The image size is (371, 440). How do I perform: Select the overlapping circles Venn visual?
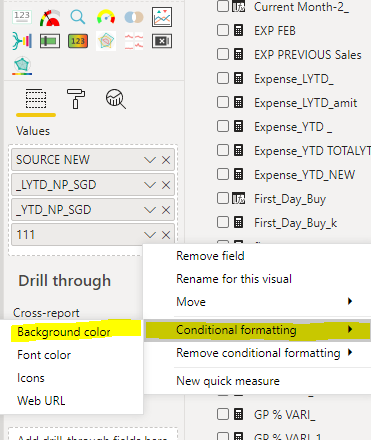click(134, 17)
